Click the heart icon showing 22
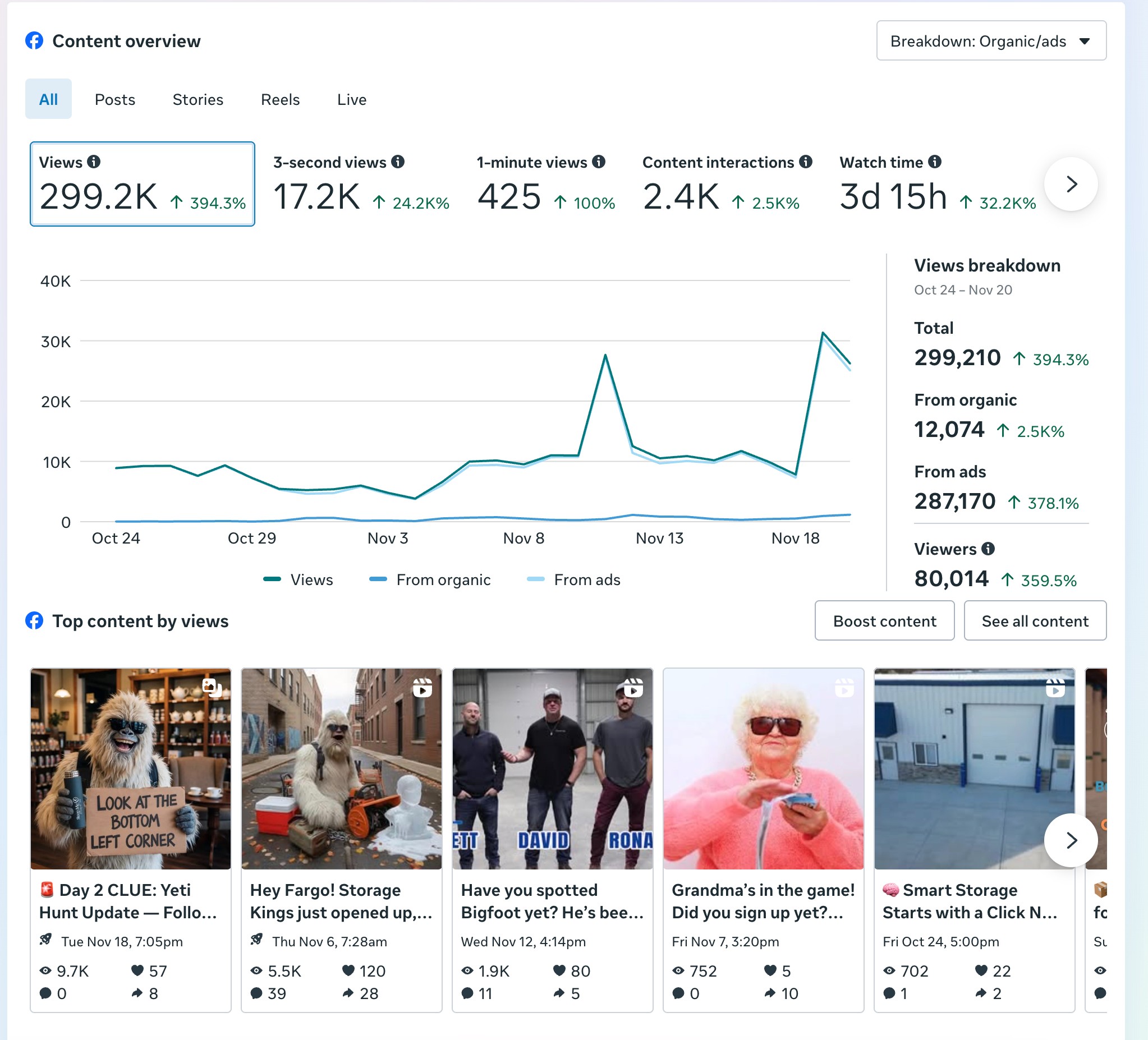Screen dimensions: 1148x1040 981,970
